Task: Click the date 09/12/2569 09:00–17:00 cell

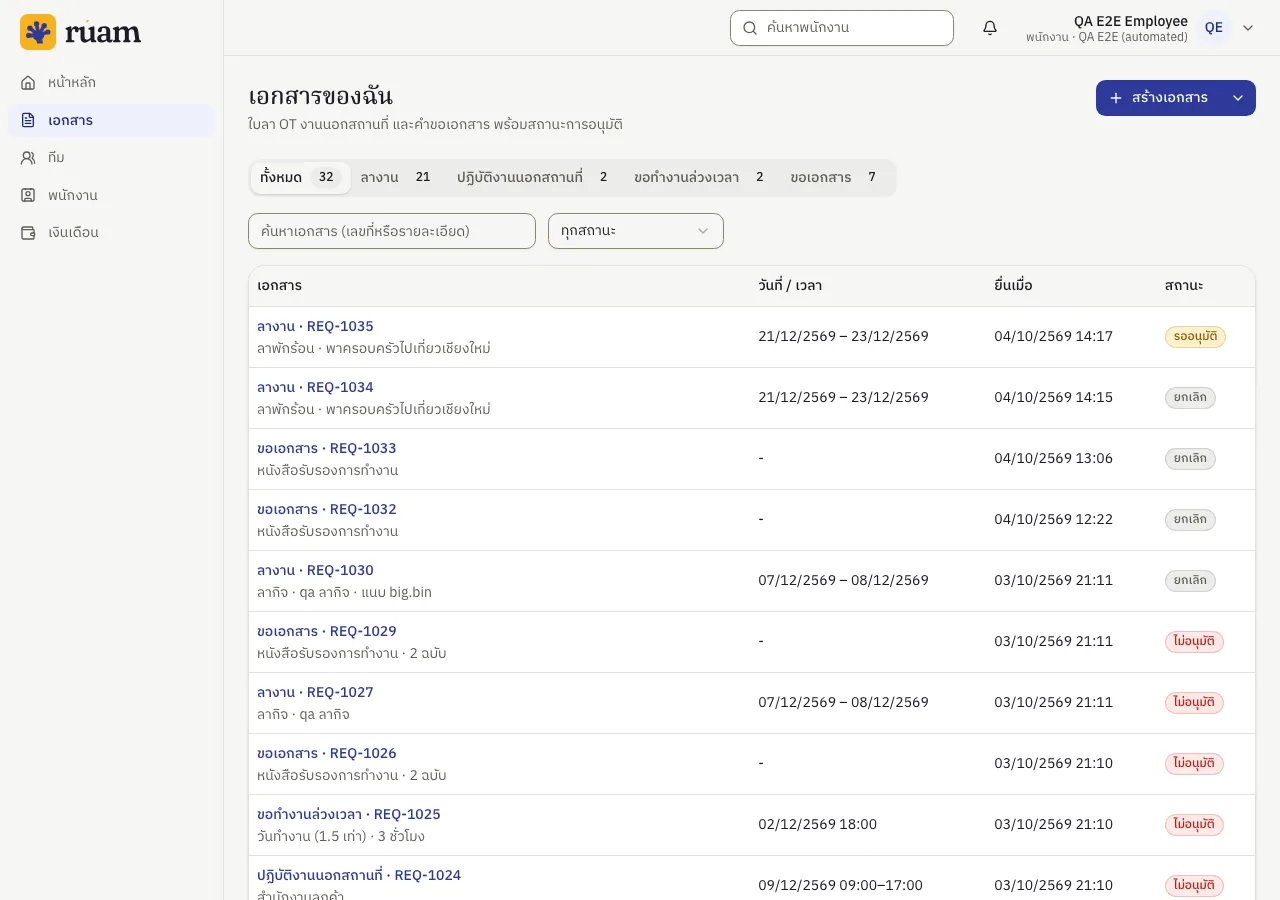Action: (x=840, y=886)
